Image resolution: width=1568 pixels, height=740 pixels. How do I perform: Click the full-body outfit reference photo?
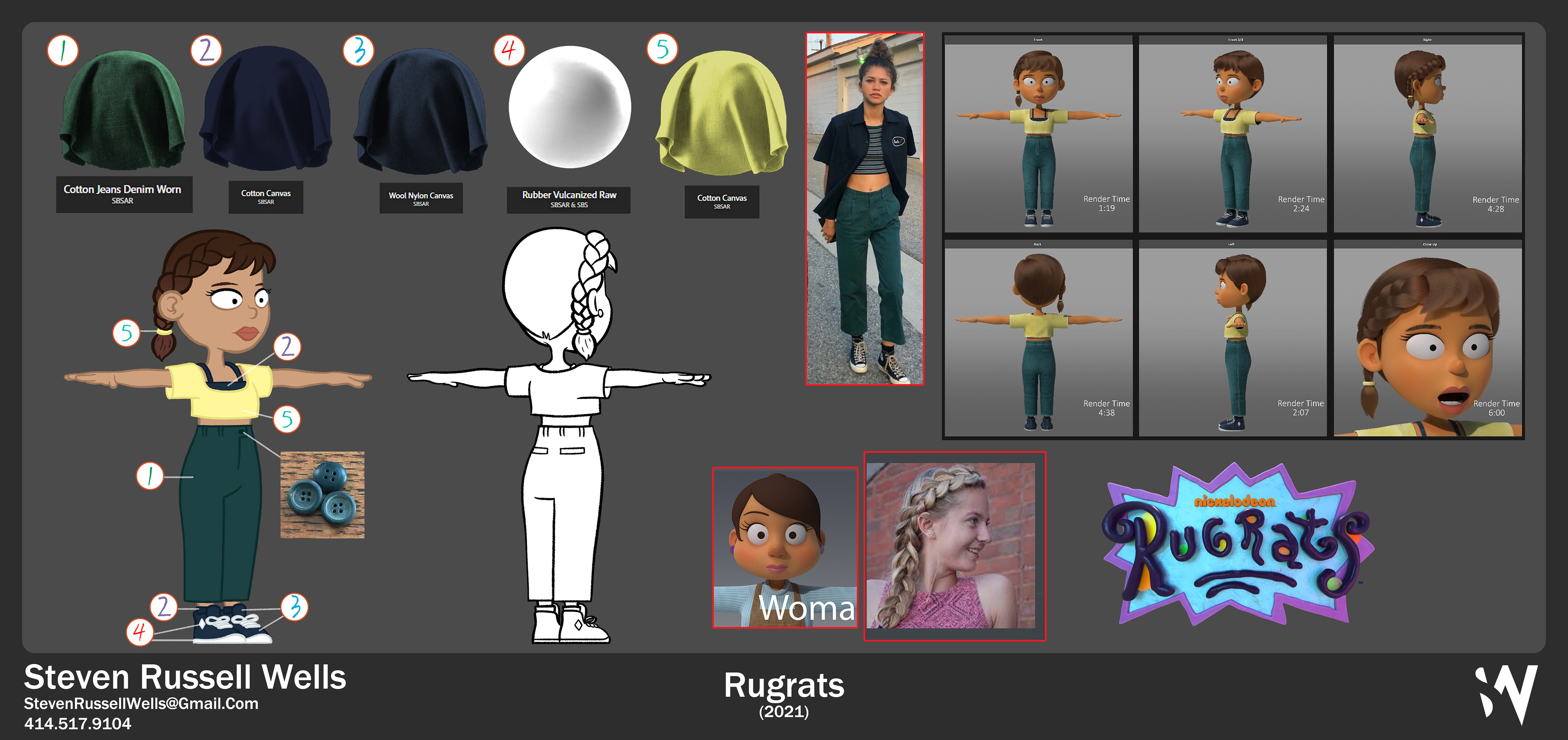[864, 209]
